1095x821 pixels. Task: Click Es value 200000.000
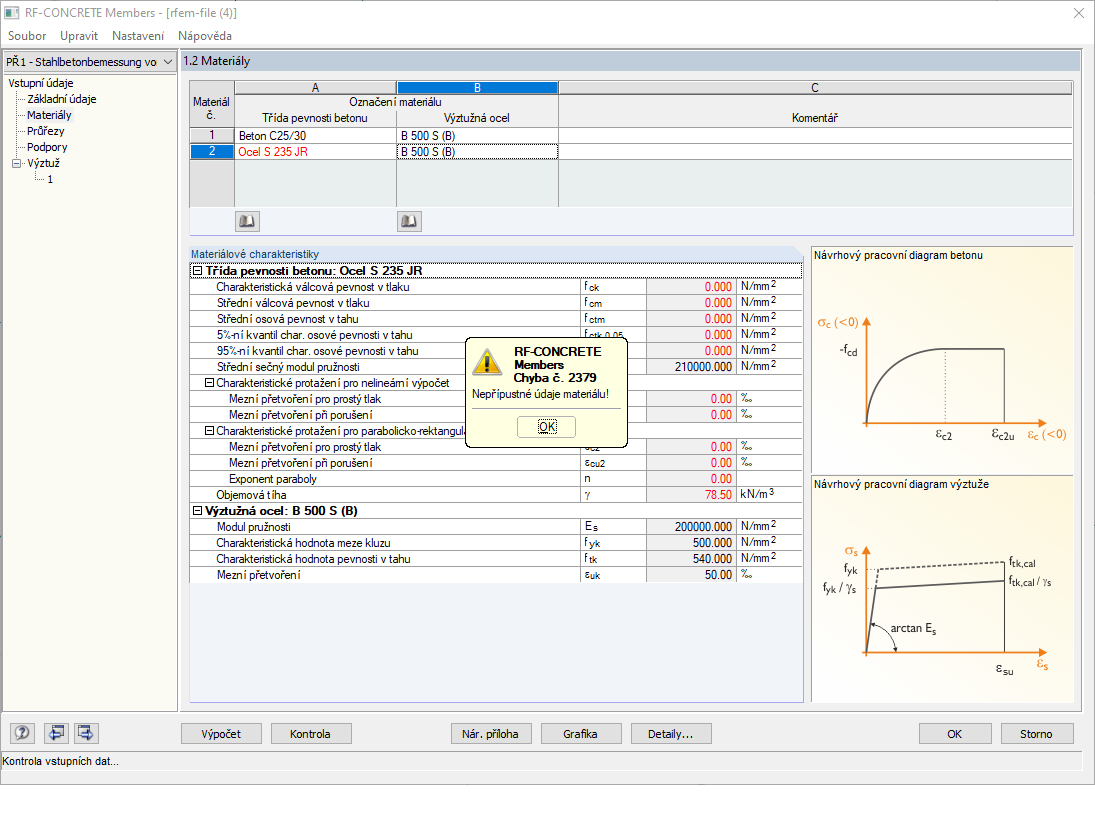point(691,527)
